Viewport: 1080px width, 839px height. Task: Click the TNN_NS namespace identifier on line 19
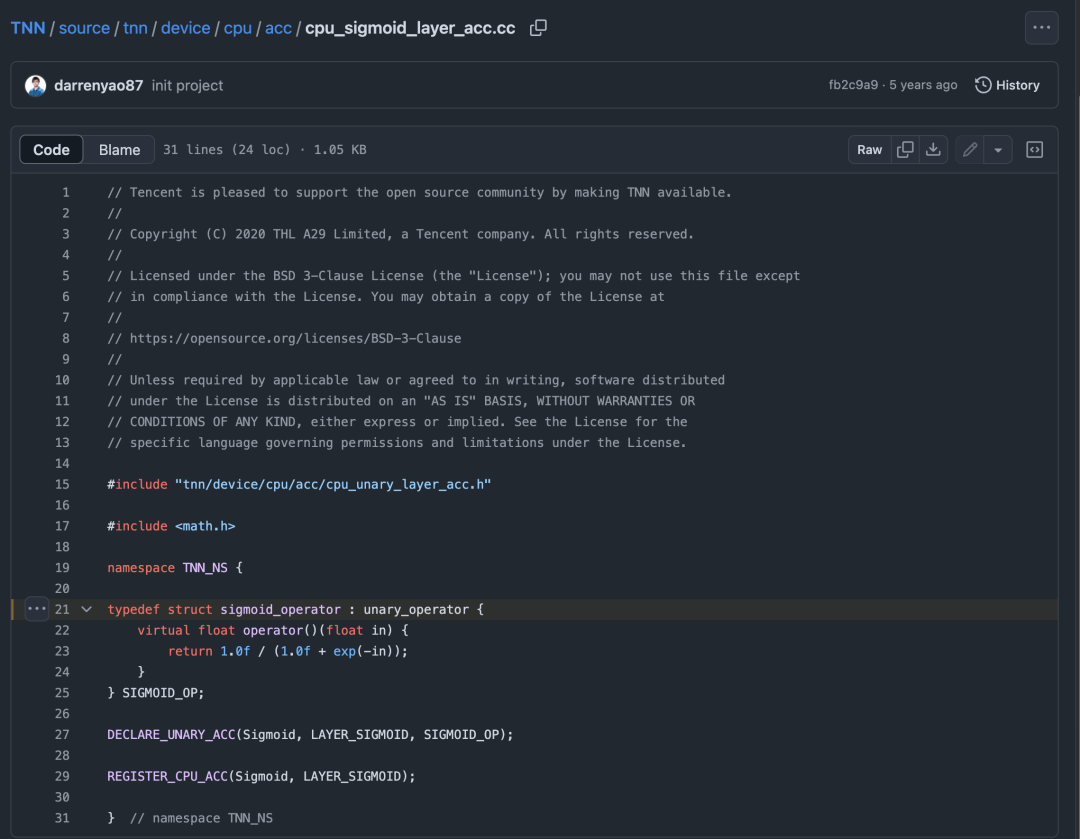pos(205,568)
